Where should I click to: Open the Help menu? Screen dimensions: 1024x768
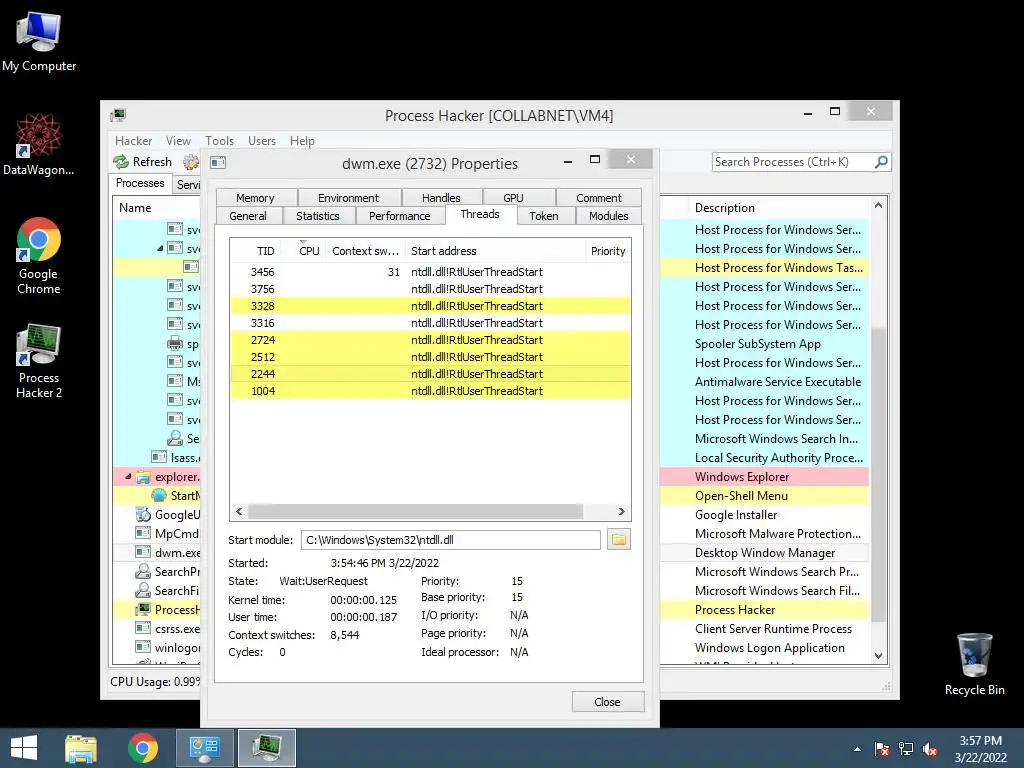point(302,140)
